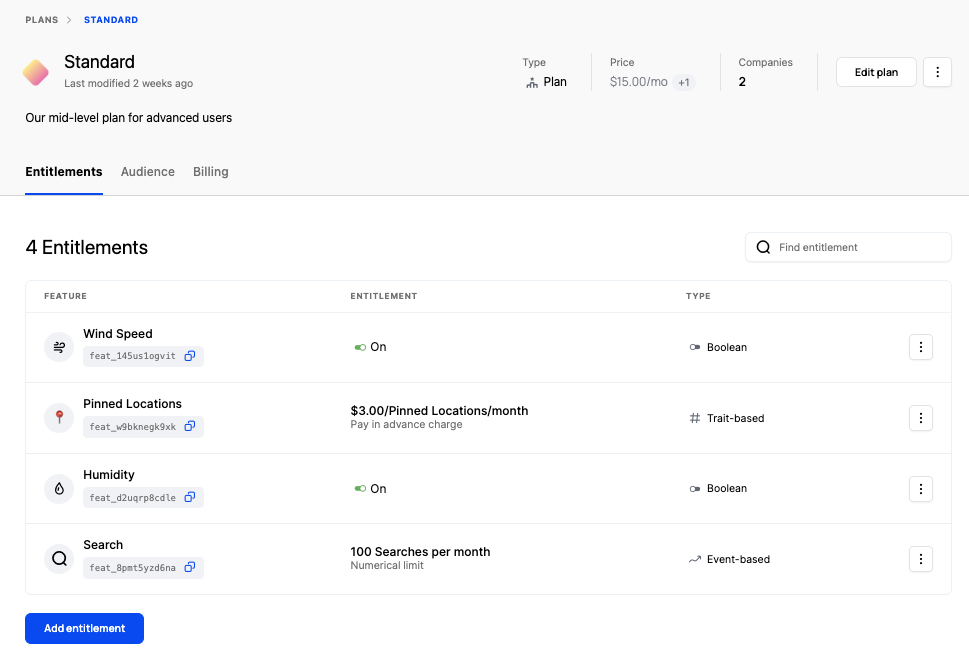Copy the Pinned Locations feature ID
This screenshot has height=659, width=969.
point(190,427)
